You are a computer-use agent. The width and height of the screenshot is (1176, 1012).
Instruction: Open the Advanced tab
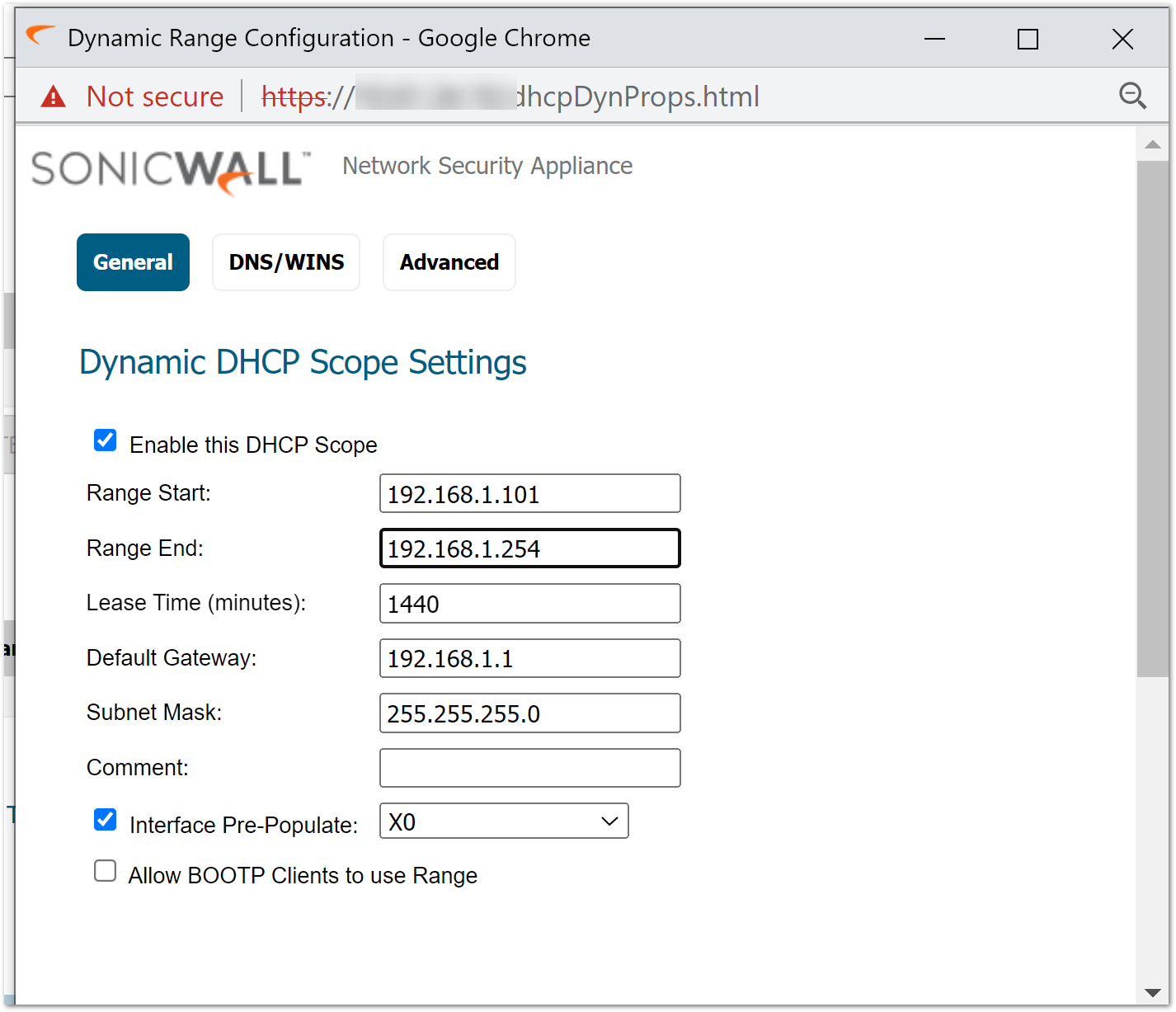pyautogui.click(x=449, y=262)
